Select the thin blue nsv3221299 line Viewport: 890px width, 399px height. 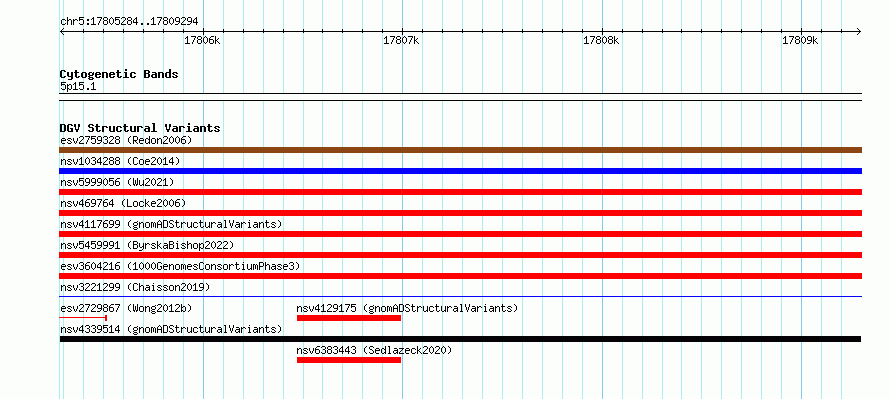tap(460, 296)
